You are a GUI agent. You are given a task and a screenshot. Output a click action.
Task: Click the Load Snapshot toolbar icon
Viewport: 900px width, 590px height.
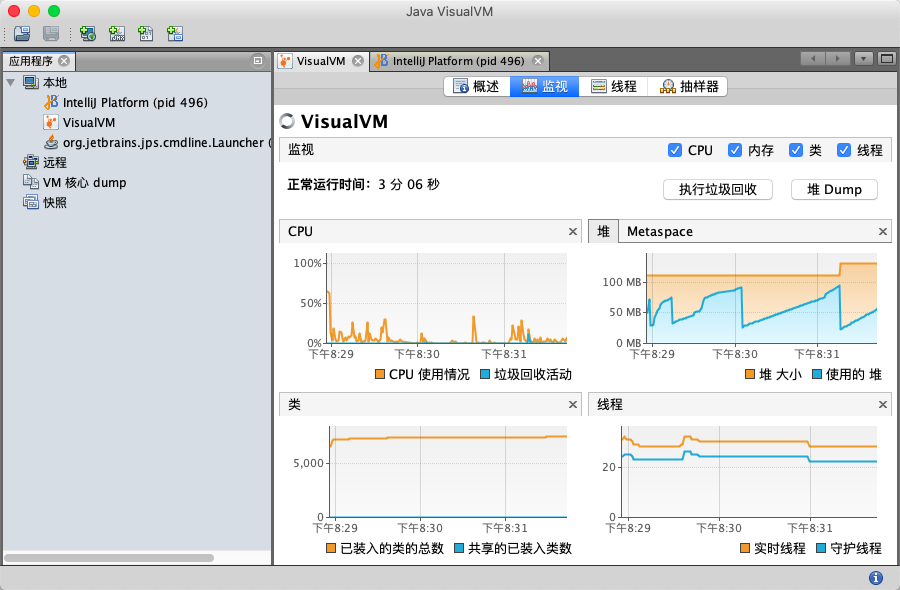[22, 33]
